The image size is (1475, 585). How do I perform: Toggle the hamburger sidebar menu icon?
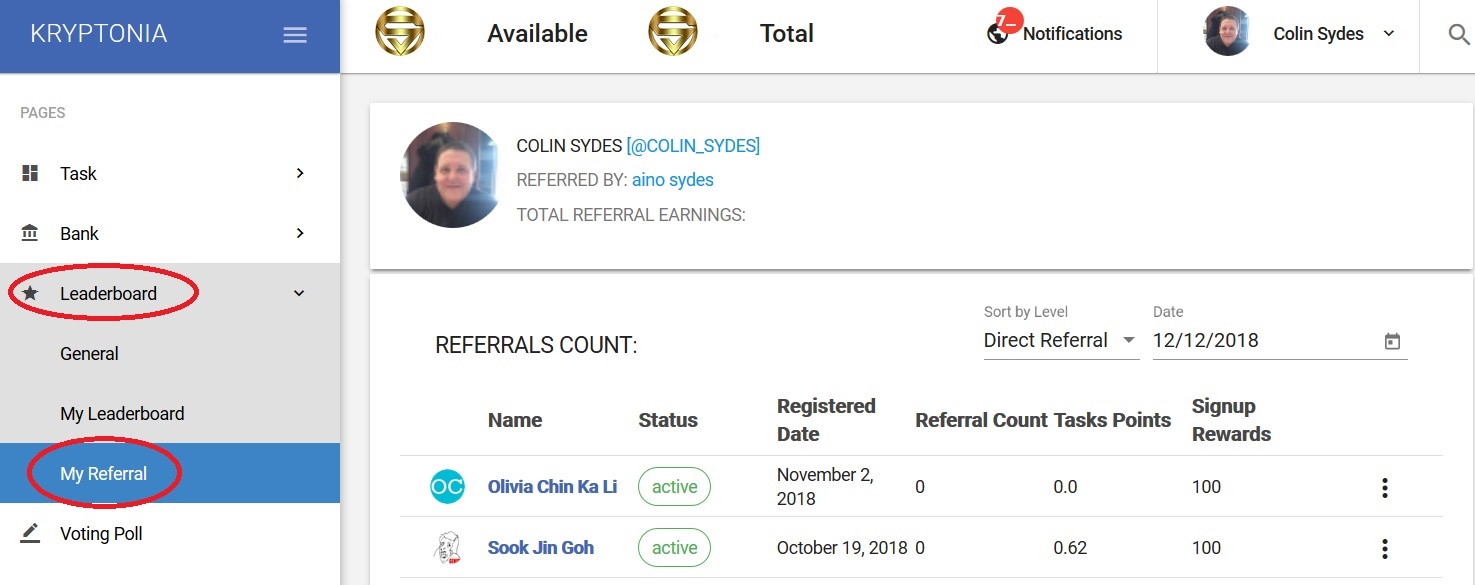pos(295,35)
